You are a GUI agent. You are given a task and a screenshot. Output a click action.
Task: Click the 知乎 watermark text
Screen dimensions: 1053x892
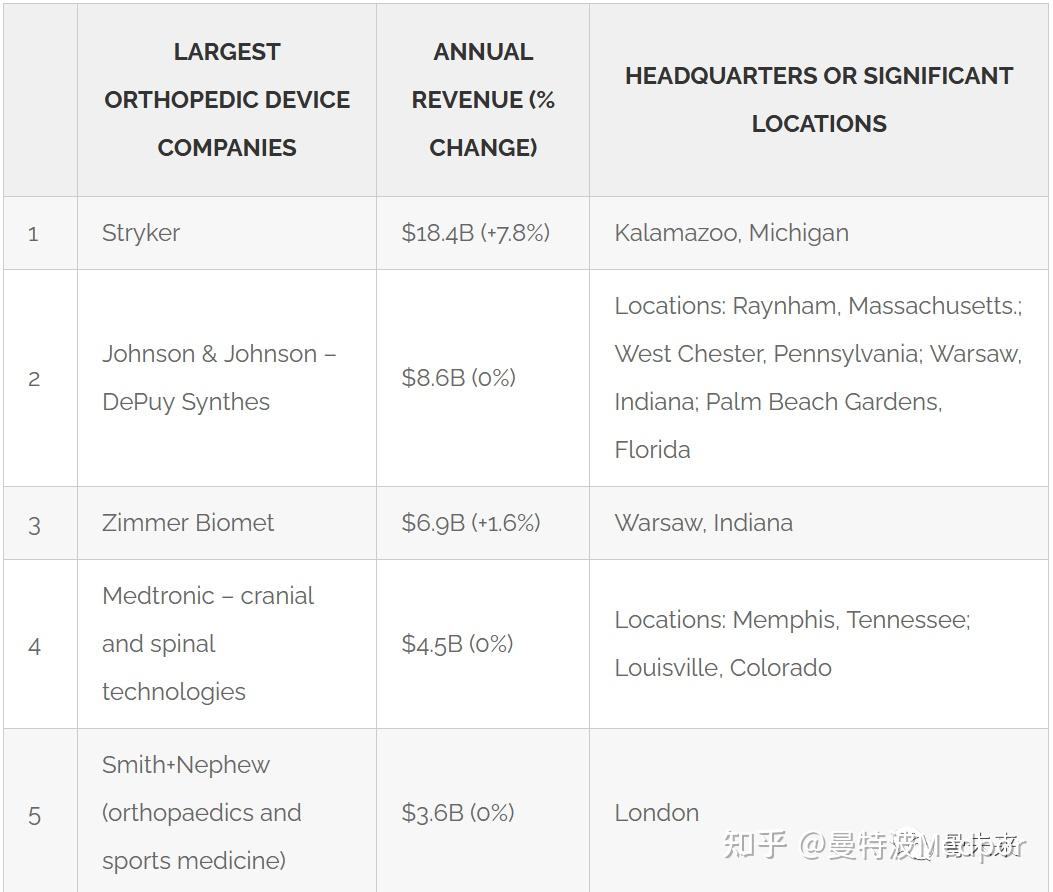pos(754,845)
